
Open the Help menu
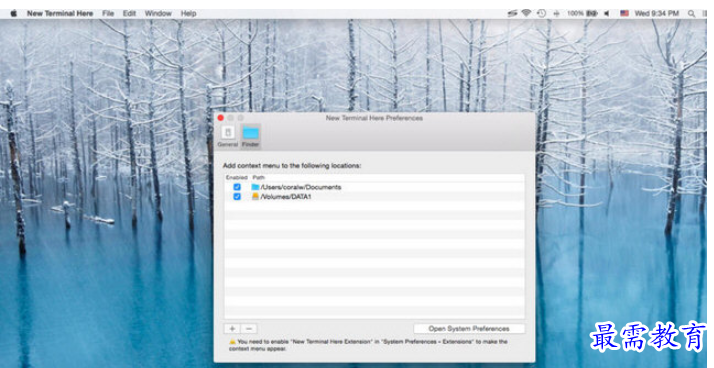point(189,14)
